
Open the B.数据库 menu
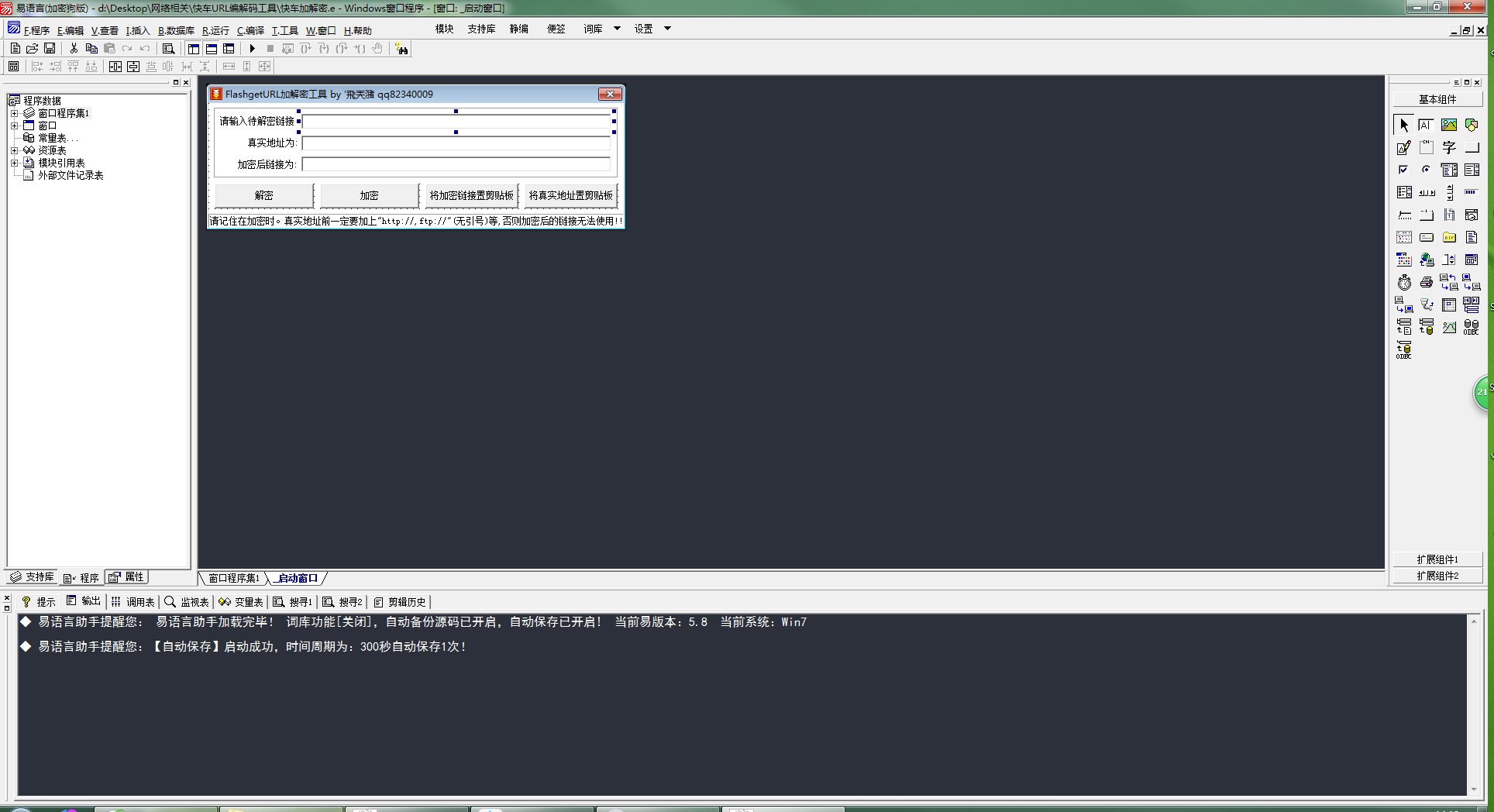point(176,31)
